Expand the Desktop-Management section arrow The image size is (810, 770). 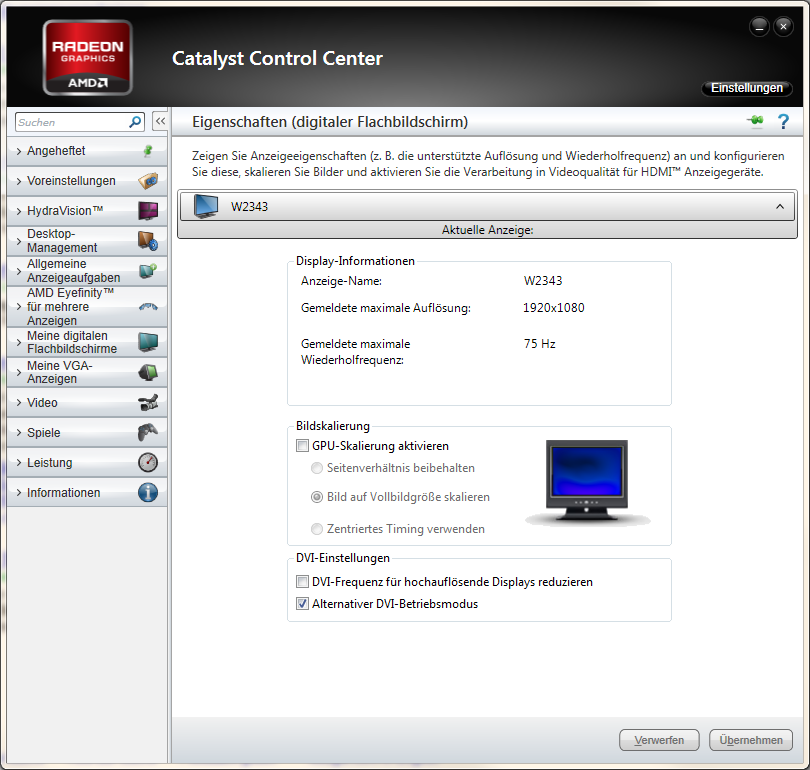pos(19,241)
